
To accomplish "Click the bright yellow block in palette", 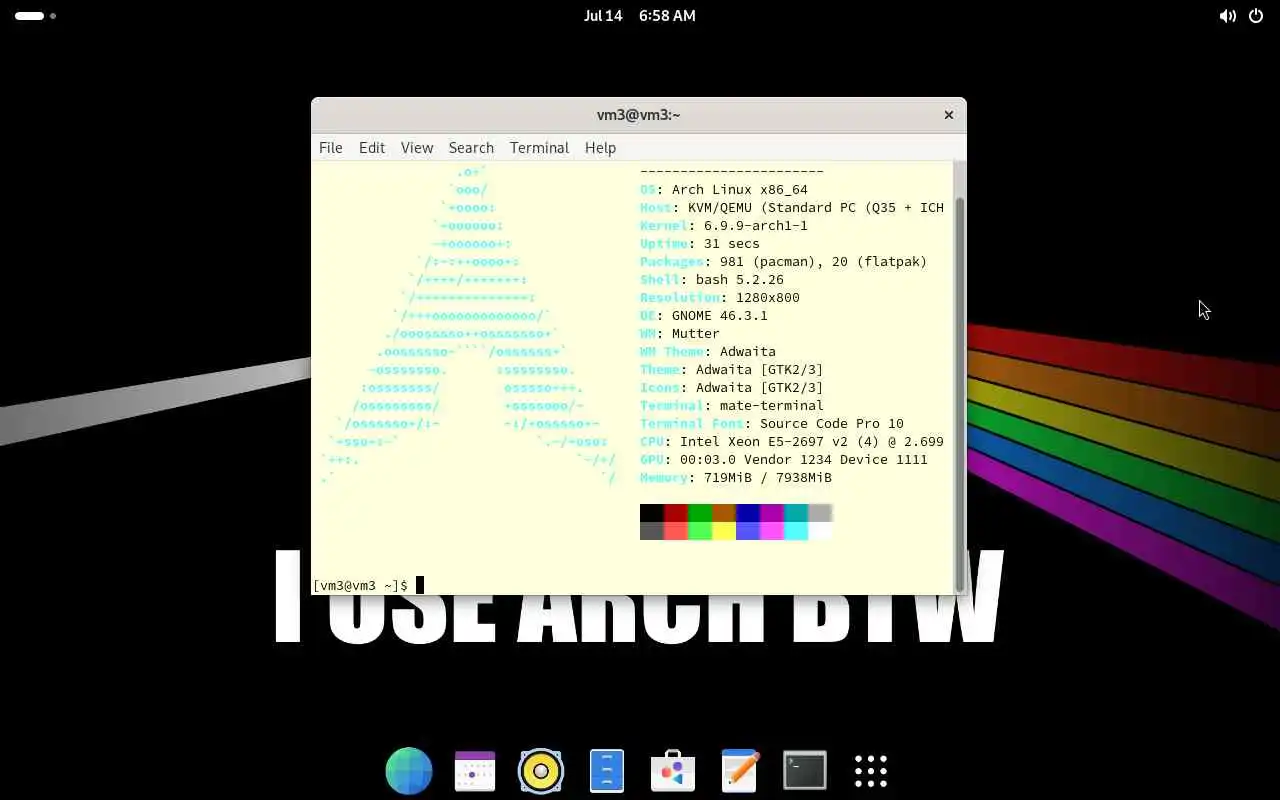I will point(724,531).
